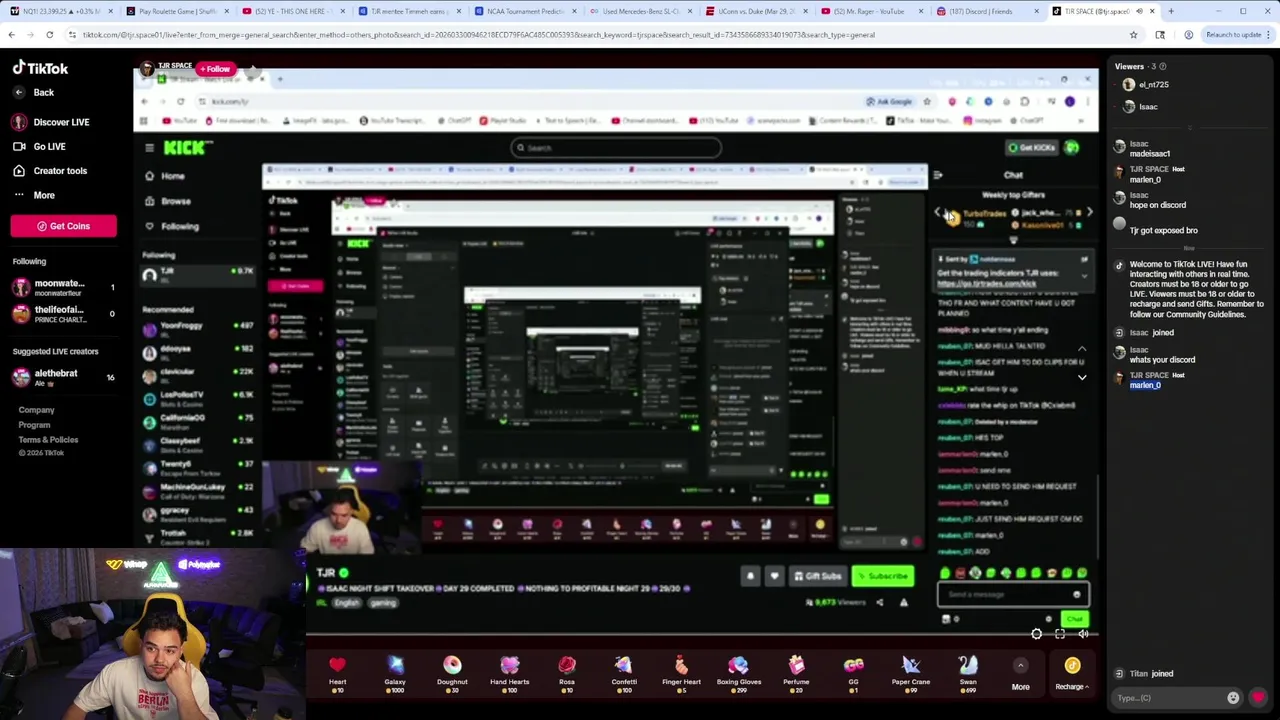Screen dimensions: 1280x720
Task: Click the Get Coins button
Action: coord(63,226)
